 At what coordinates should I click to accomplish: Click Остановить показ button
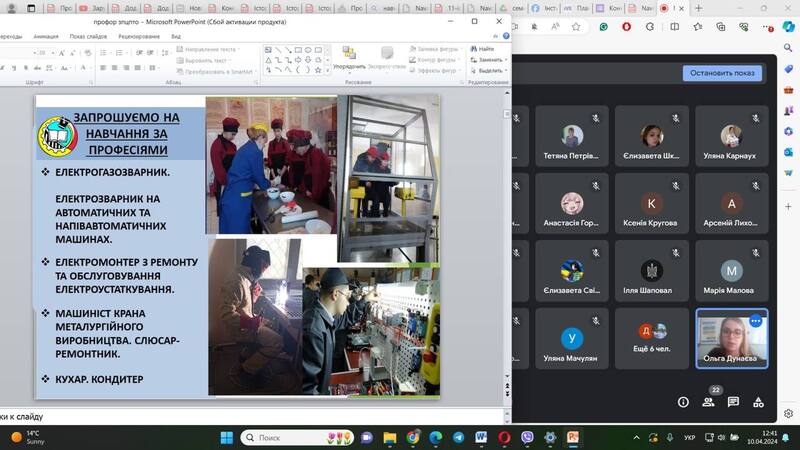tap(722, 73)
